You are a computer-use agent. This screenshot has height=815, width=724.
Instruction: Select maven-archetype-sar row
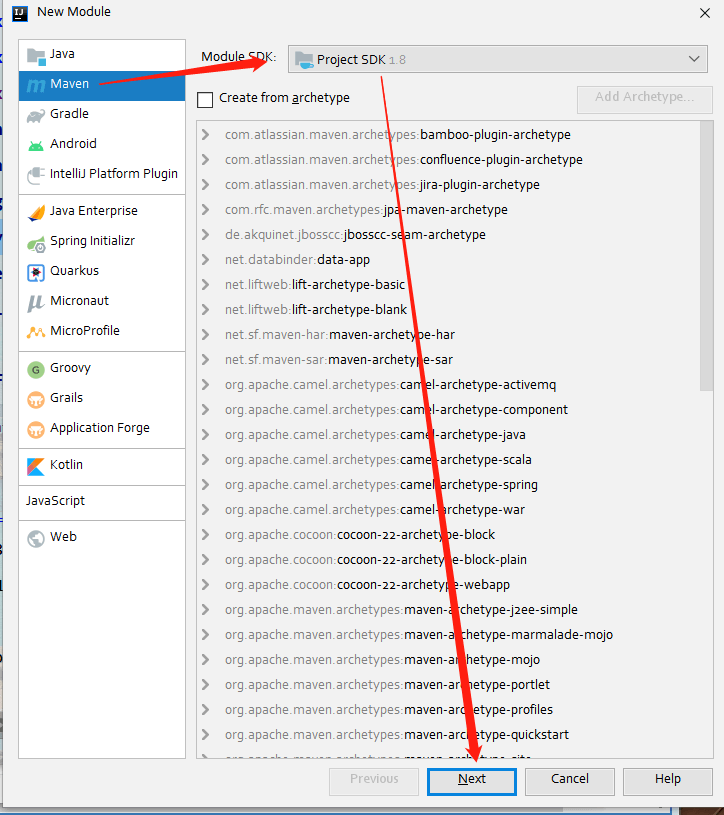(448, 360)
